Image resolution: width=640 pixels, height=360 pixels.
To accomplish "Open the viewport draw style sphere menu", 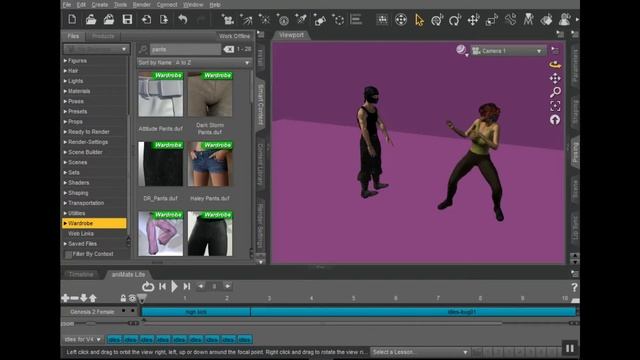I will [x=461, y=50].
